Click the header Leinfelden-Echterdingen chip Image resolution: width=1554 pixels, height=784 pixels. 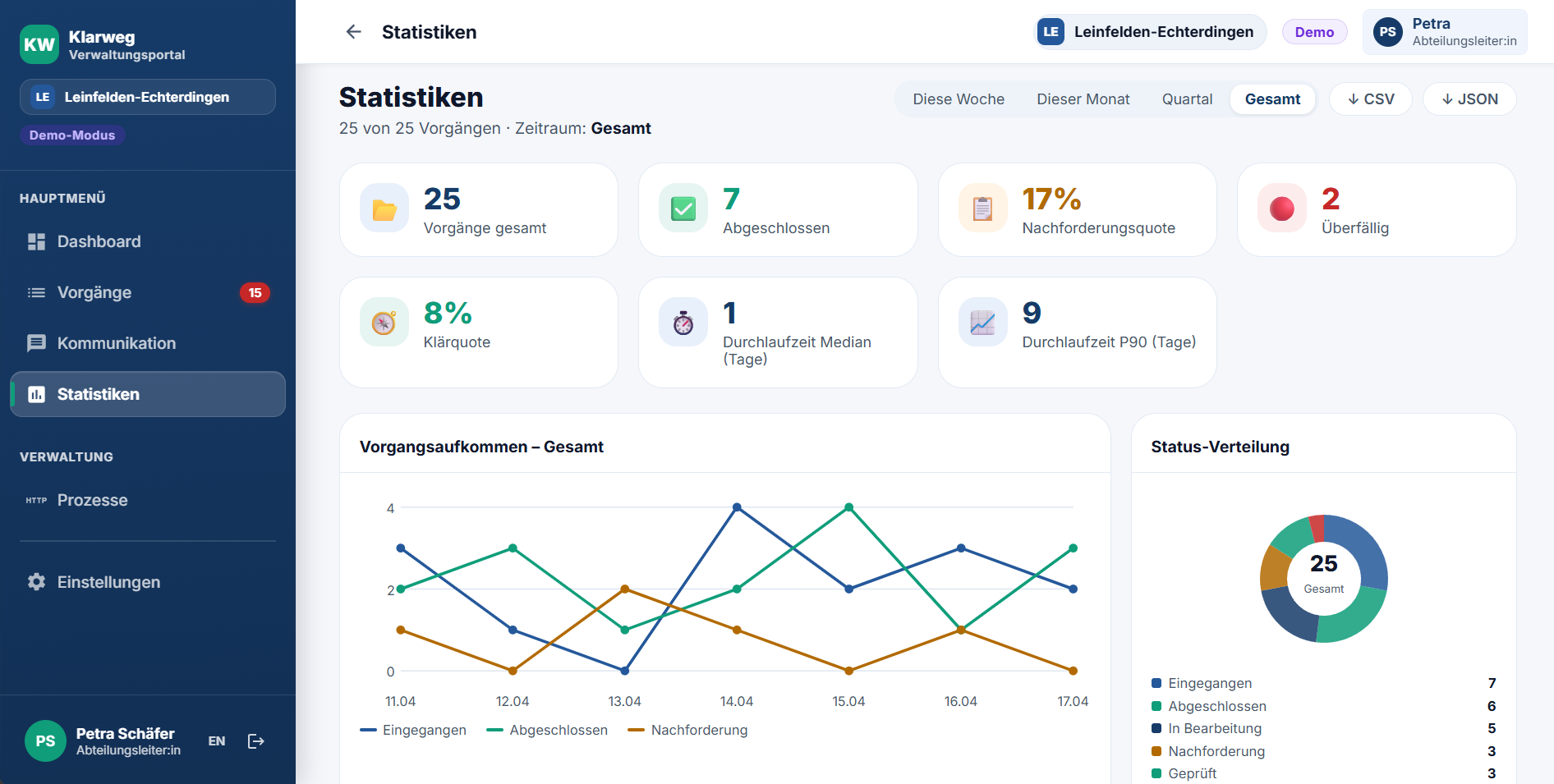pos(1150,32)
